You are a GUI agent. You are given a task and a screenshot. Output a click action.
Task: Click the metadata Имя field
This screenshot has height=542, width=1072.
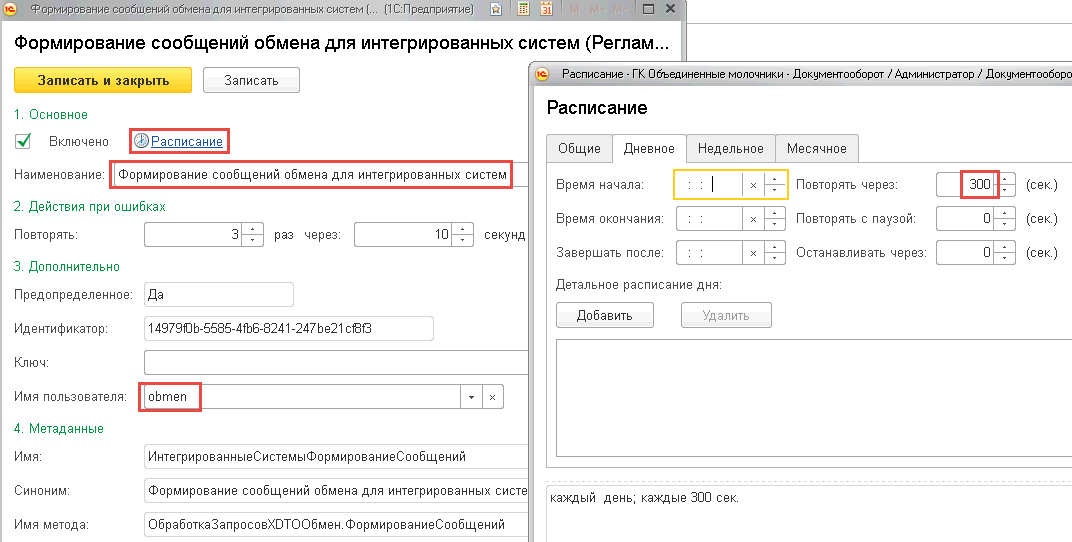pyautogui.click(x=336, y=457)
